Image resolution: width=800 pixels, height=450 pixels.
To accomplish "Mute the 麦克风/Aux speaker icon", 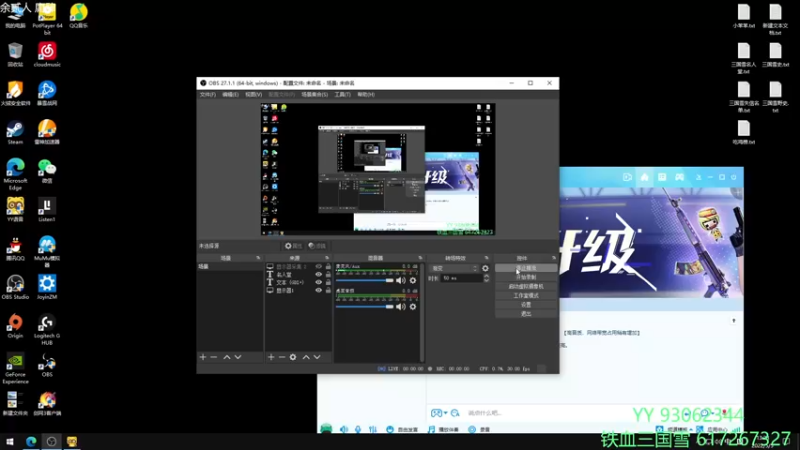I will [x=401, y=280].
